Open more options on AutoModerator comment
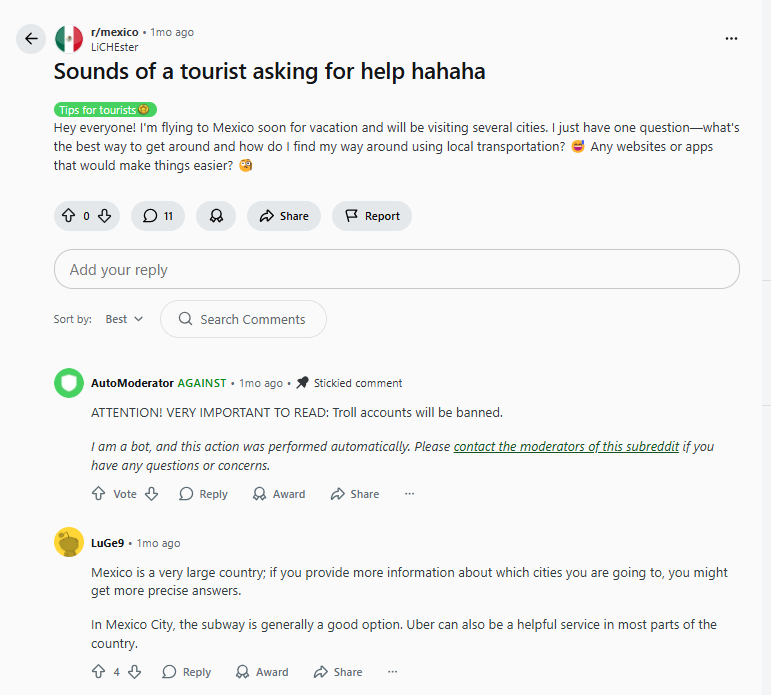The height and width of the screenshot is (695, 771). [x=409, y=494]
